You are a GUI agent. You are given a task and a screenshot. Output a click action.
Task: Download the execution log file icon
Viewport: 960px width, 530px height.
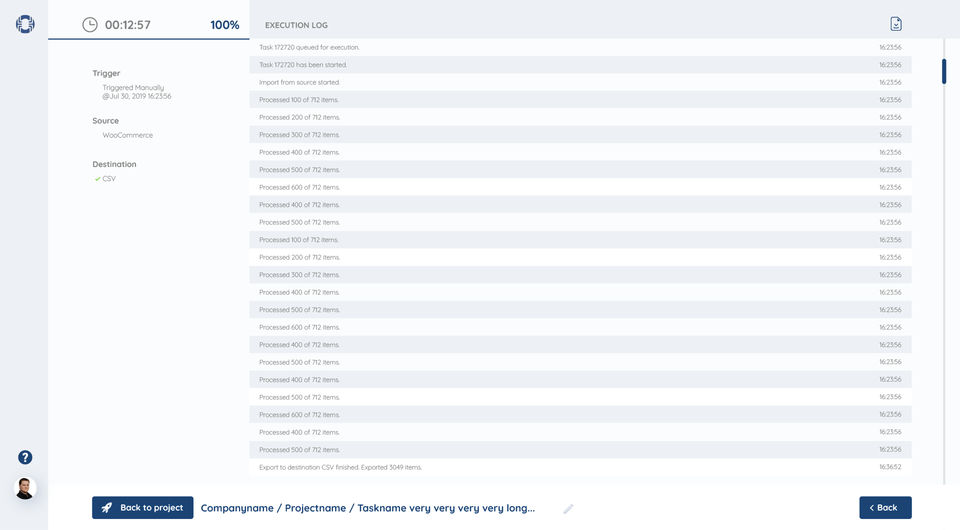point(896,24)
